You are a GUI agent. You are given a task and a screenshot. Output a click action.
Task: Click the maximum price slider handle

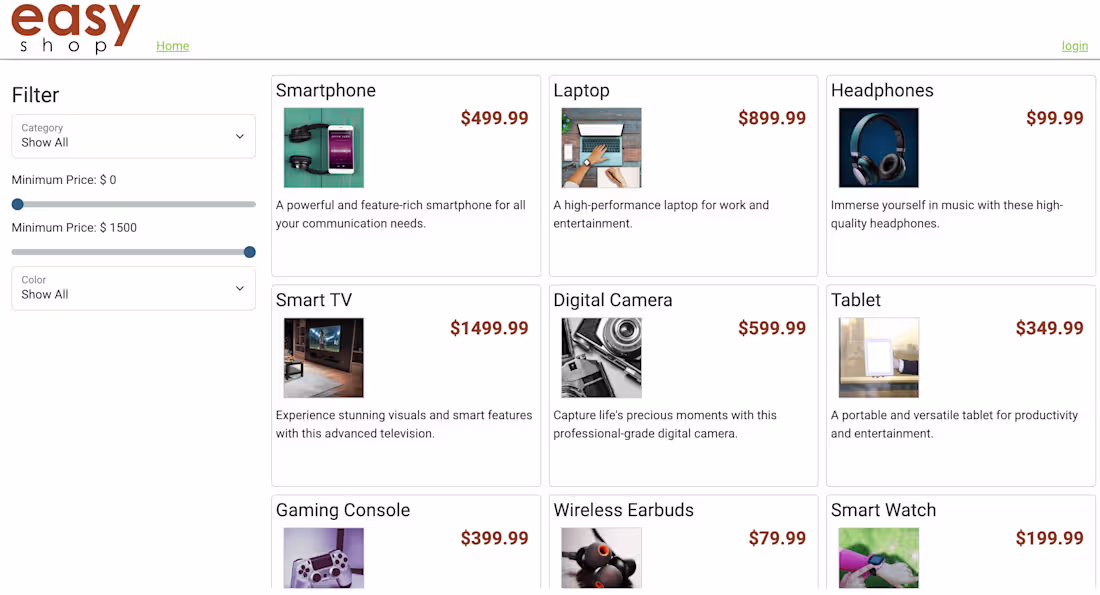(249, 252)
